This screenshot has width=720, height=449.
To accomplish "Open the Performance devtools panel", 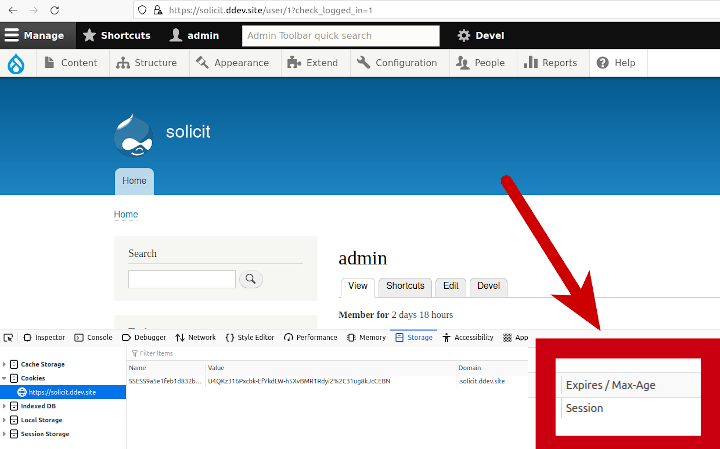I will coord(310,337).
